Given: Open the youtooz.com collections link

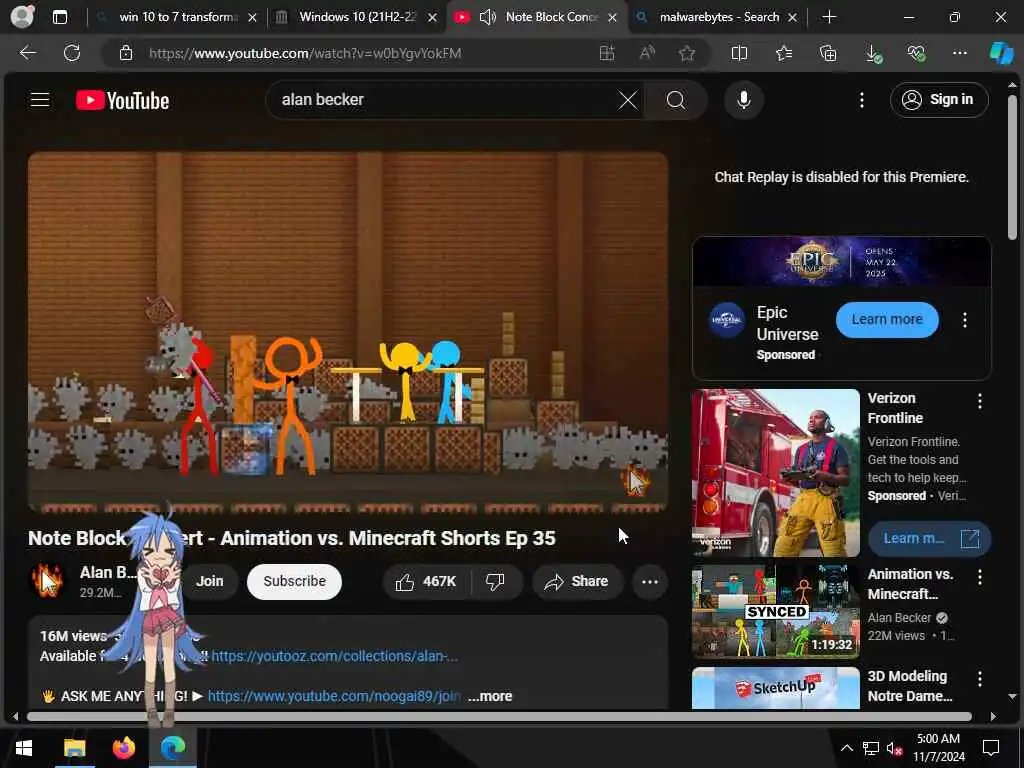Looking at the screenshot, I should click(x=334, y=656).
